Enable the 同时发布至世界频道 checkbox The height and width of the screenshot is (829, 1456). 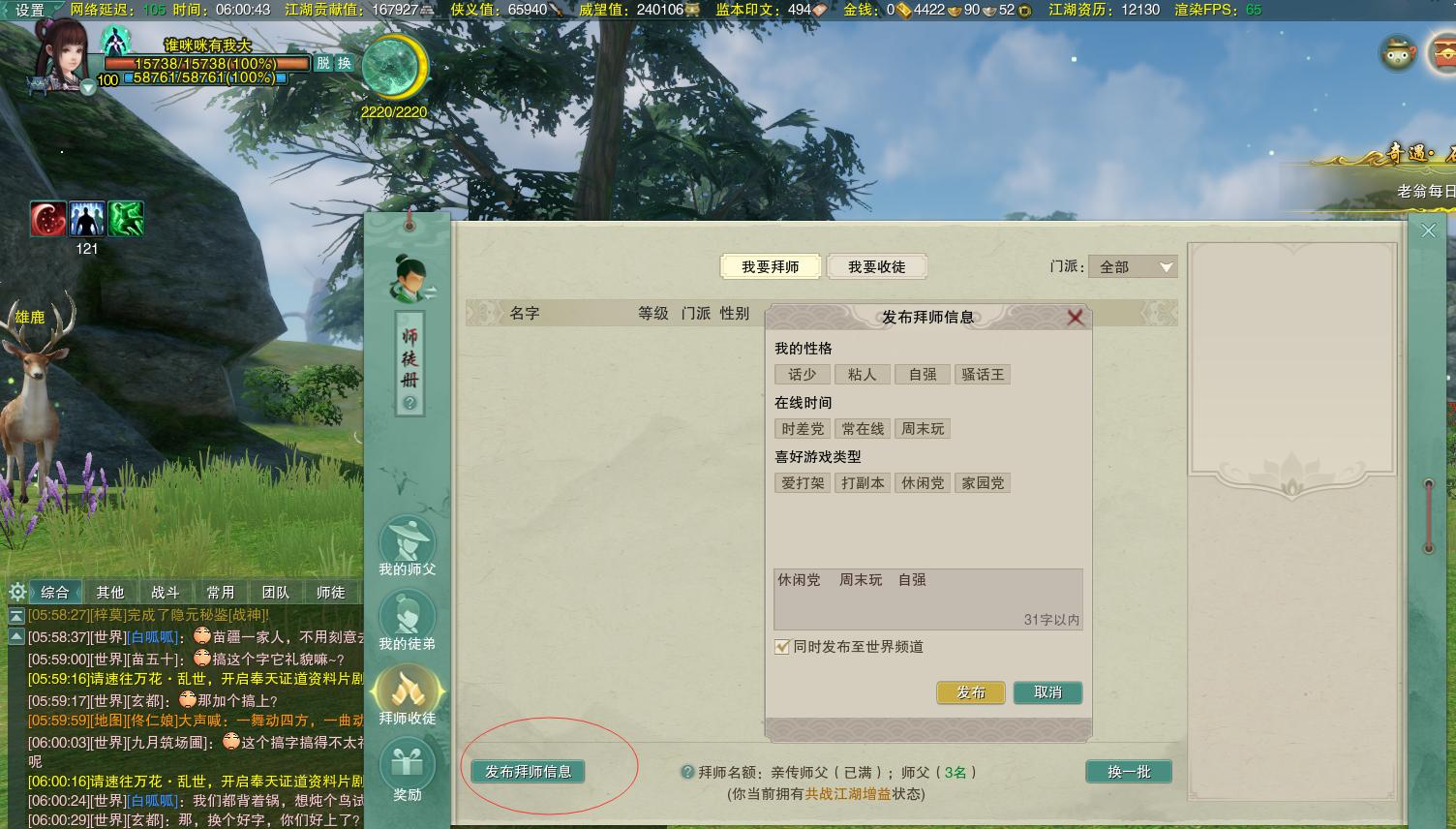780,647
